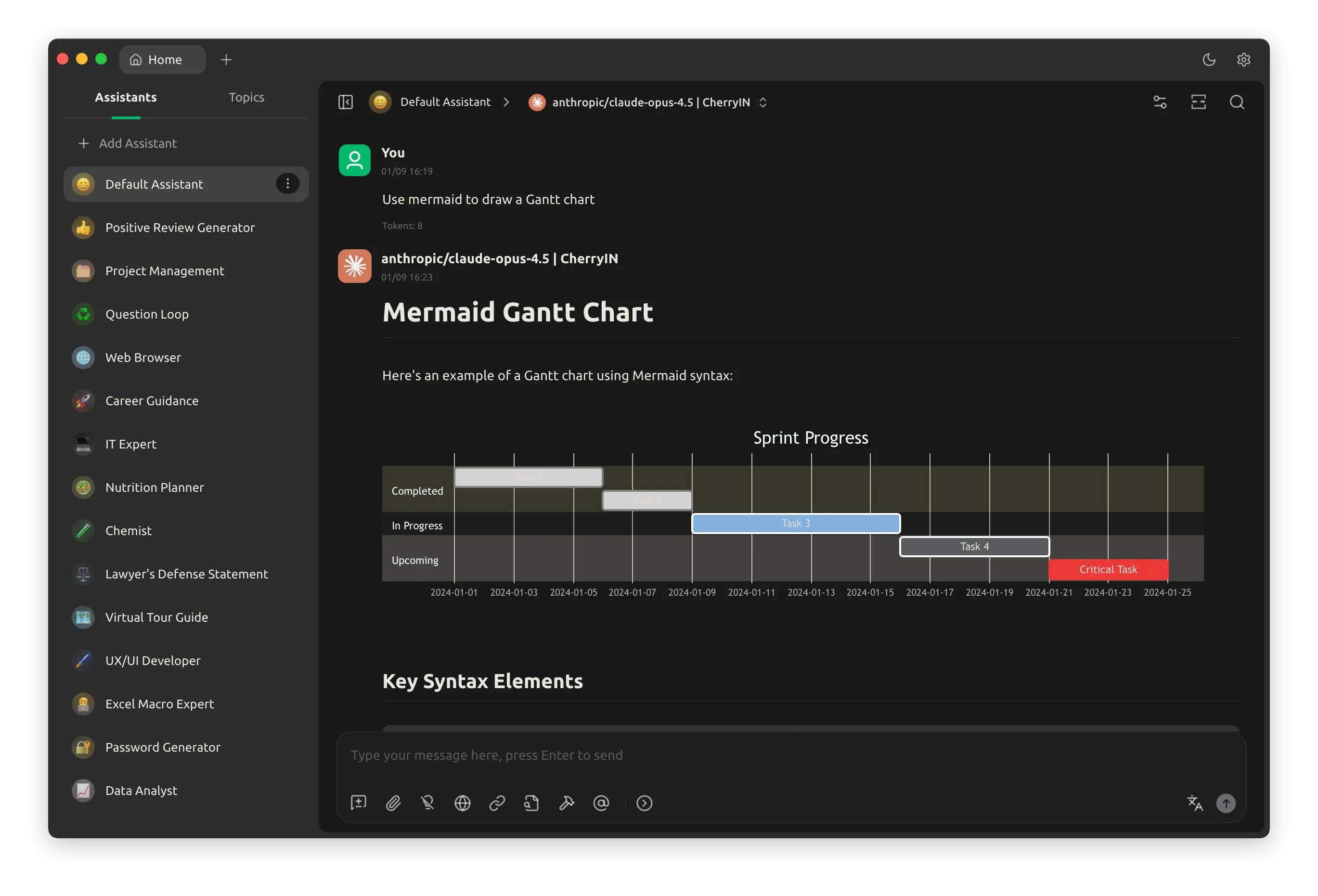Click the red Critical Task bar
Screen dimensions: 1318x896
tap(1108, 569)
